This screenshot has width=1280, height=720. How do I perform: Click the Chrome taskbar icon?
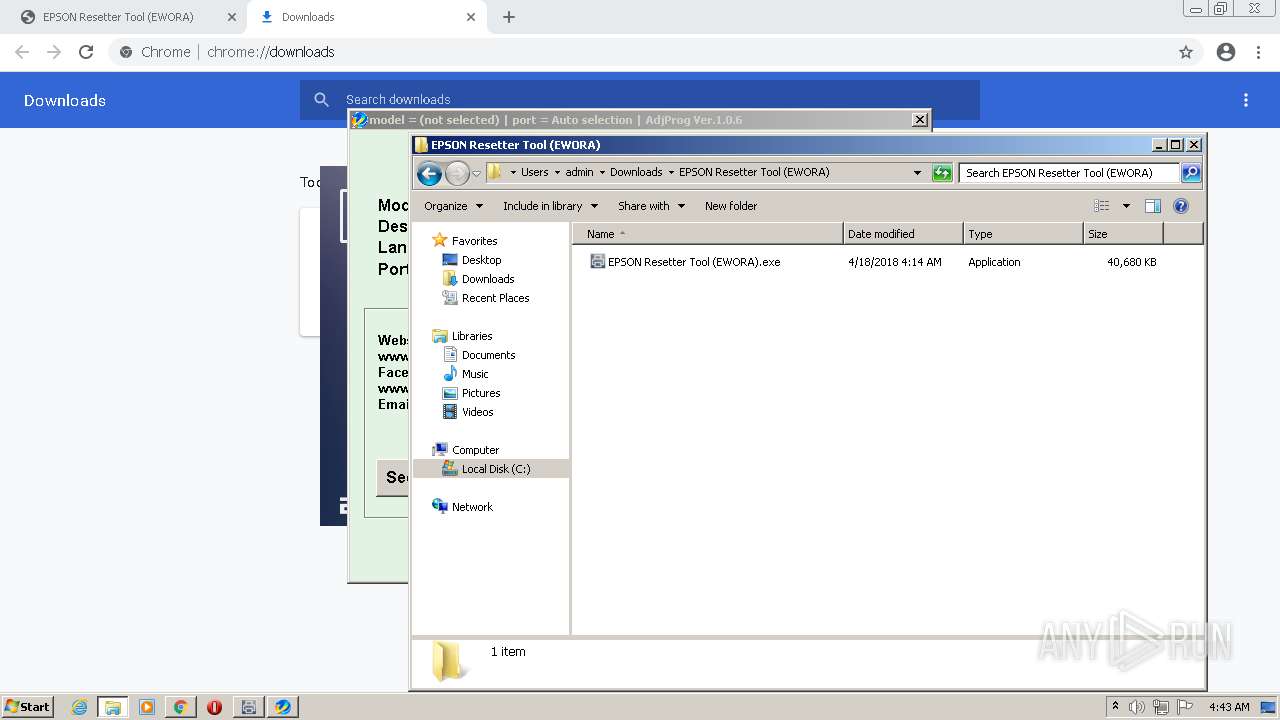tap(181, 707)
